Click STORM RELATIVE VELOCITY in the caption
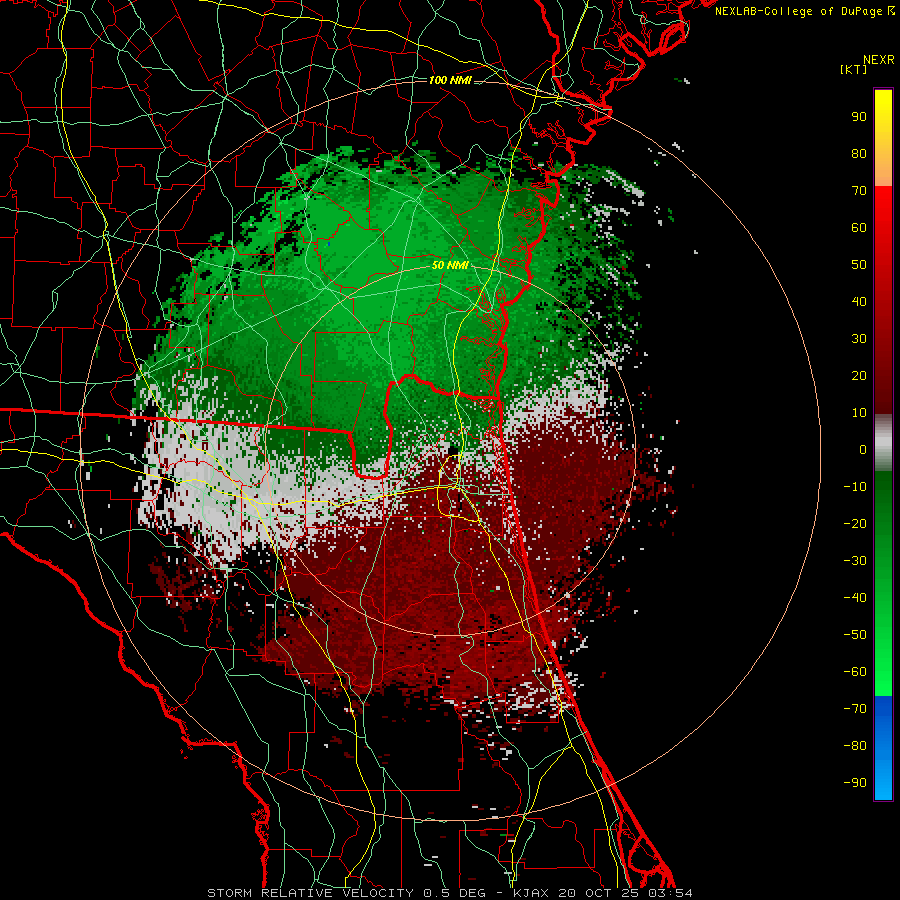Image resolution: width=900 pixels, height=900 pixels. (x=310, y=893)
